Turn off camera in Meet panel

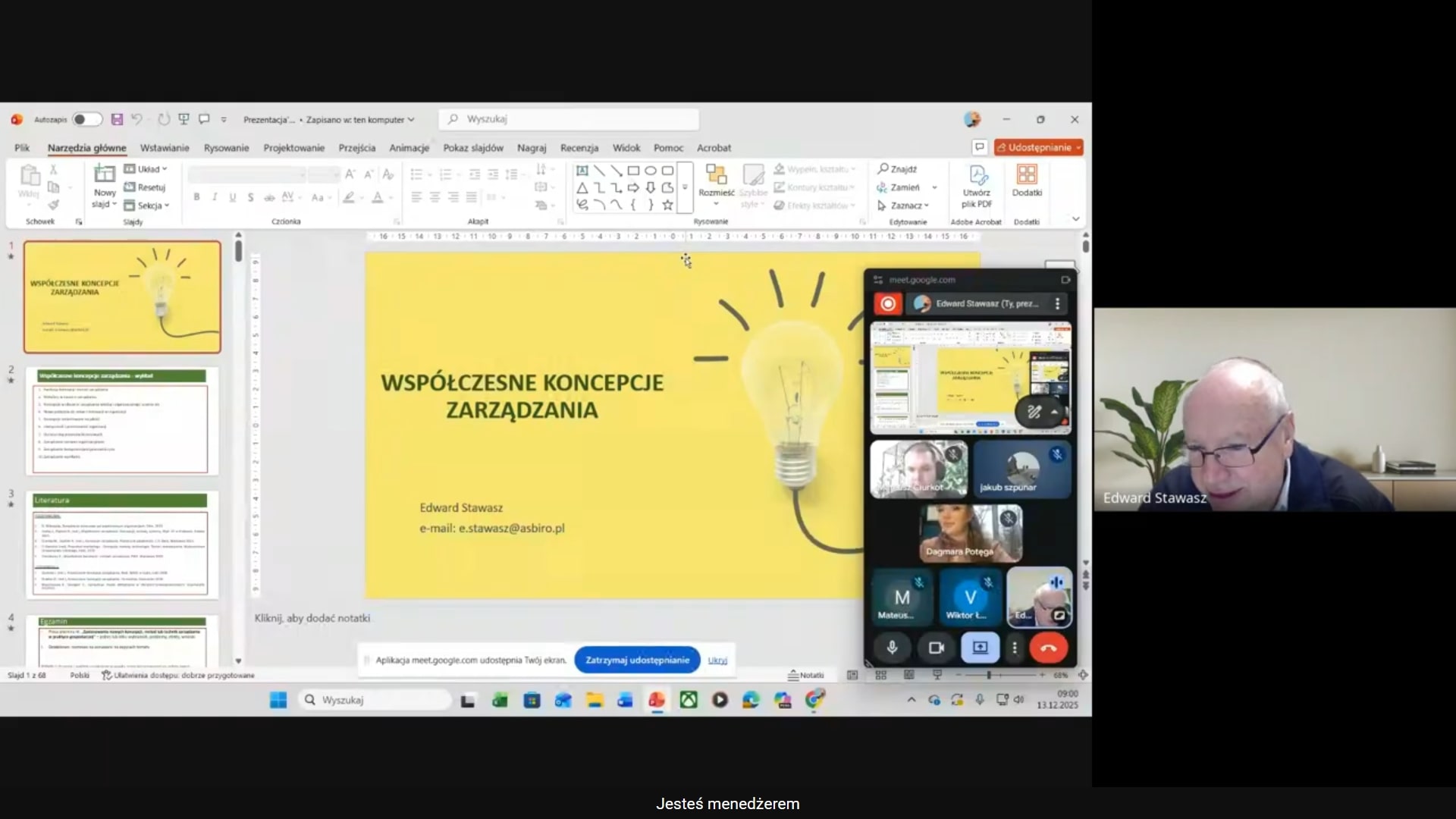[x=936, y=648]
